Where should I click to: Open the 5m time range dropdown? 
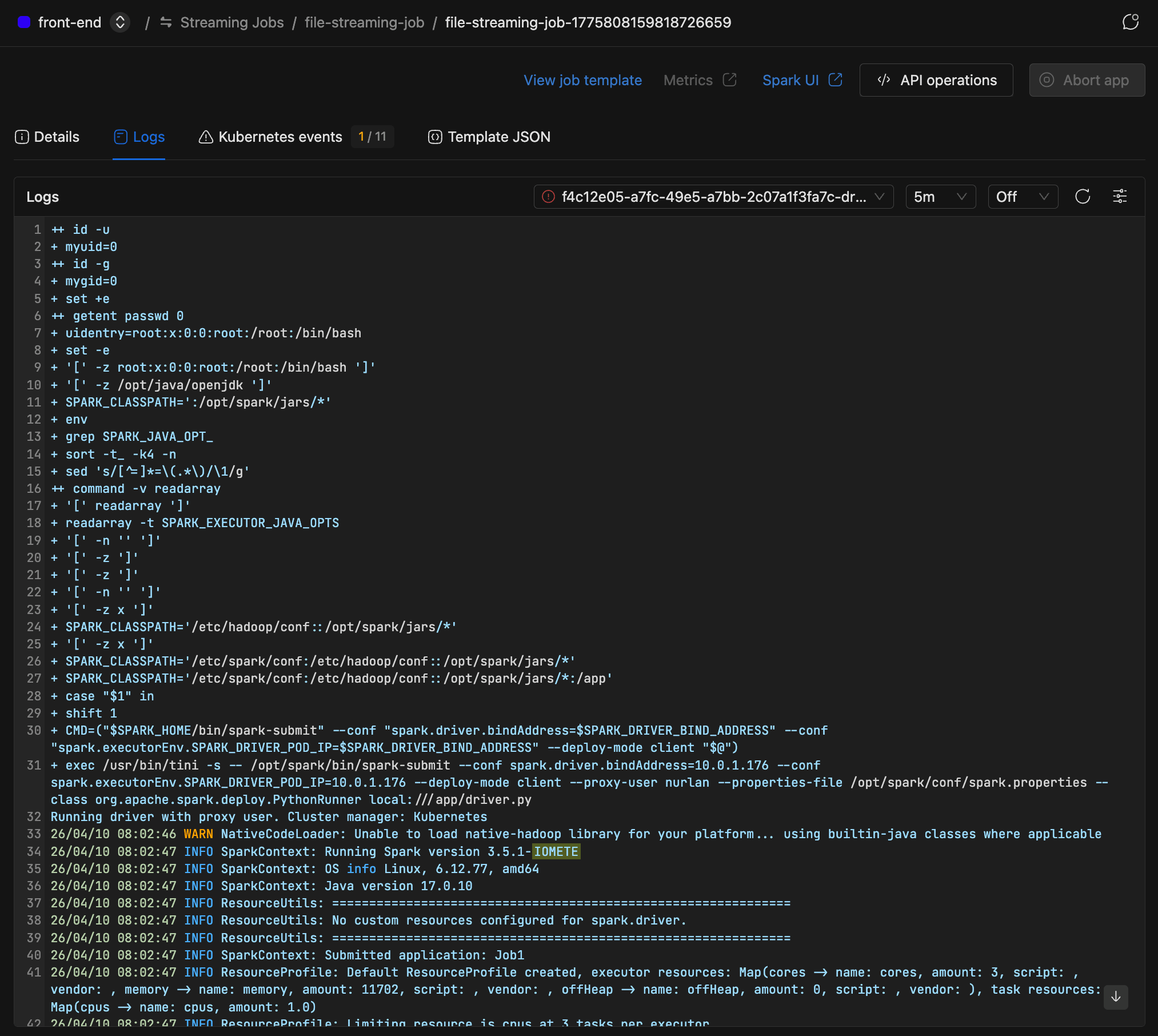(940, 197)
